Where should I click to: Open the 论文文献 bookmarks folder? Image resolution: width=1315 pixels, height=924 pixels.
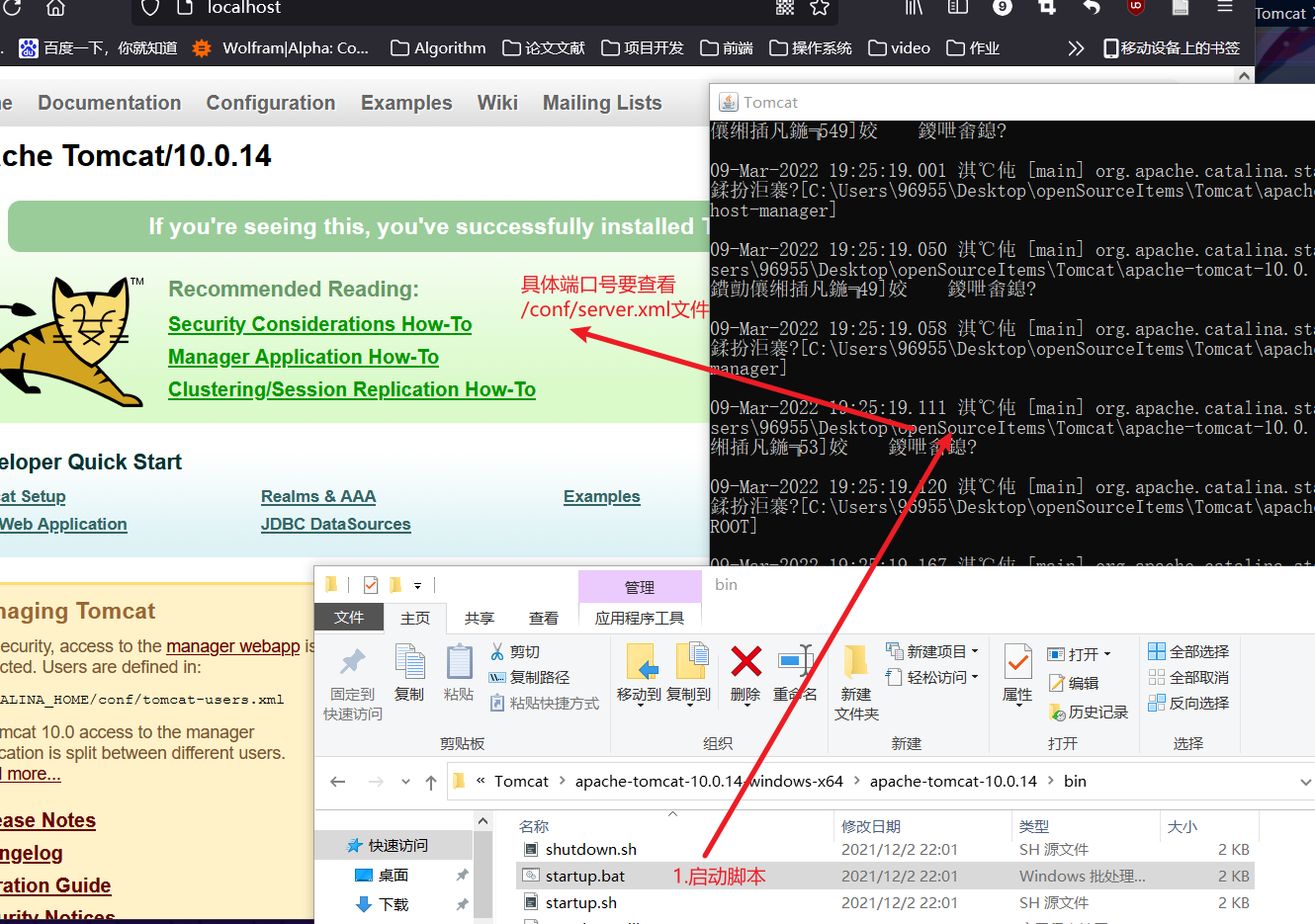pyautogui.click(x=544, y=47)
